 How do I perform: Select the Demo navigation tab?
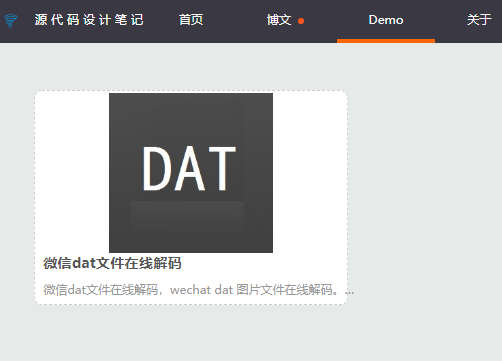click(386, 20)
